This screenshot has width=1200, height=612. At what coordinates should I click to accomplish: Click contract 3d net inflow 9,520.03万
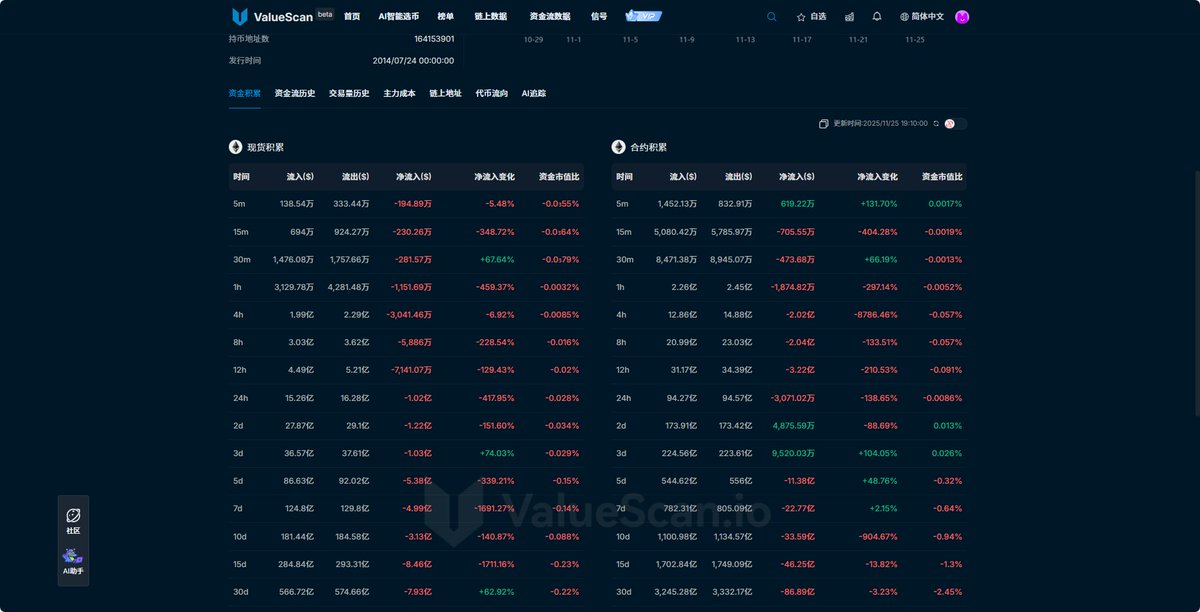pyautogui.click(x=794, y=454)
